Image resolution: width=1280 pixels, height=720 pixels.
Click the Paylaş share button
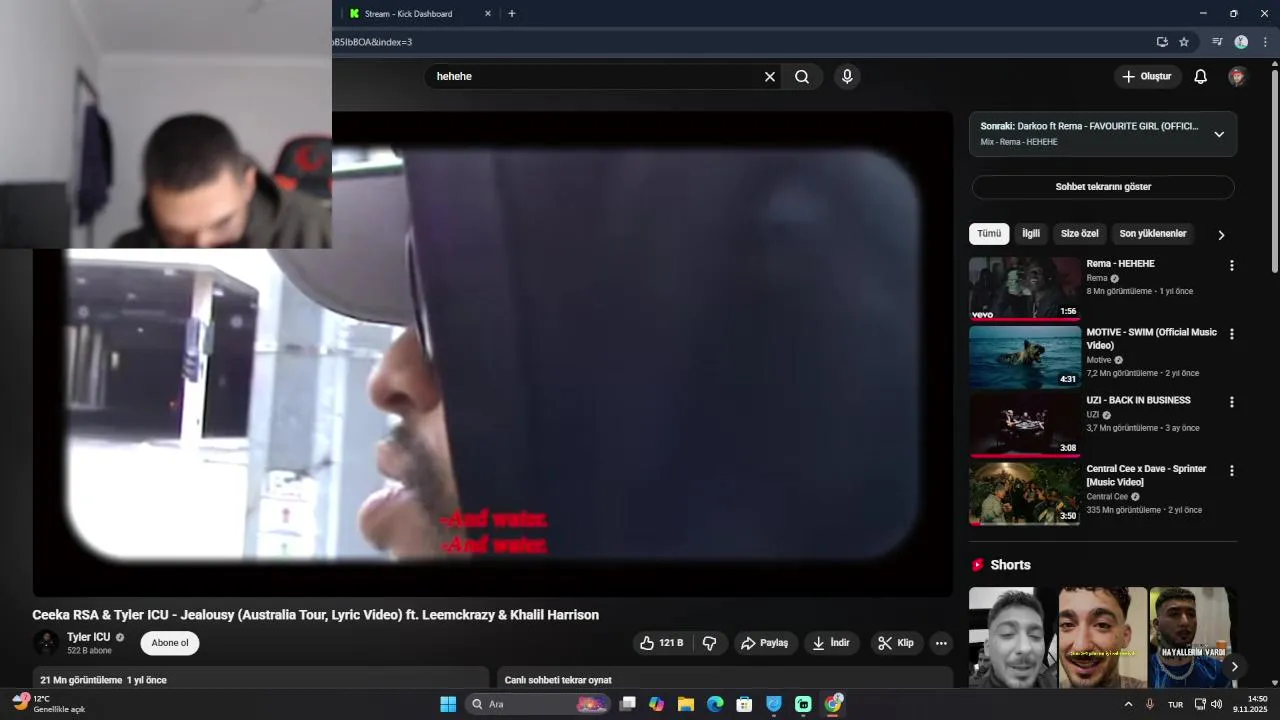coord(764,643)
